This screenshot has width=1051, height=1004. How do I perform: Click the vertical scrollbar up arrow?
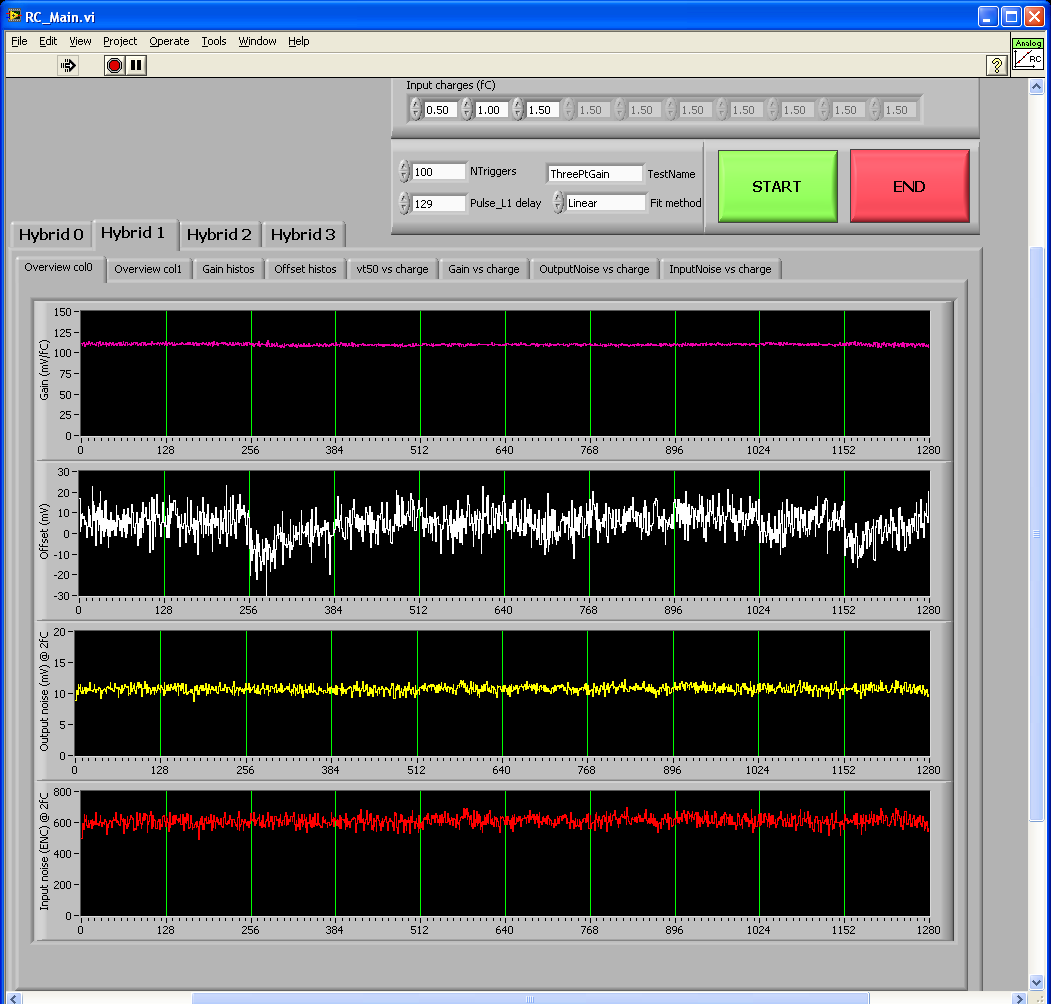[x=1037, y=87]
